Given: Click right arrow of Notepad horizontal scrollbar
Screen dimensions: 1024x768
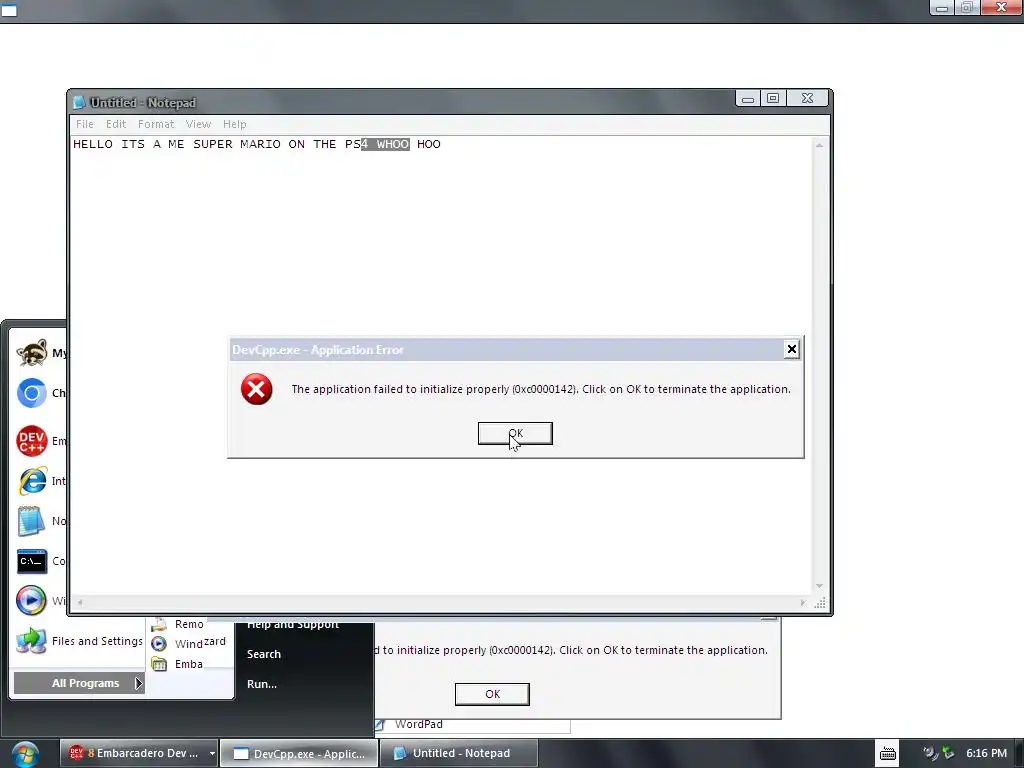Looking at the screenshot, I should pos(803,602).
